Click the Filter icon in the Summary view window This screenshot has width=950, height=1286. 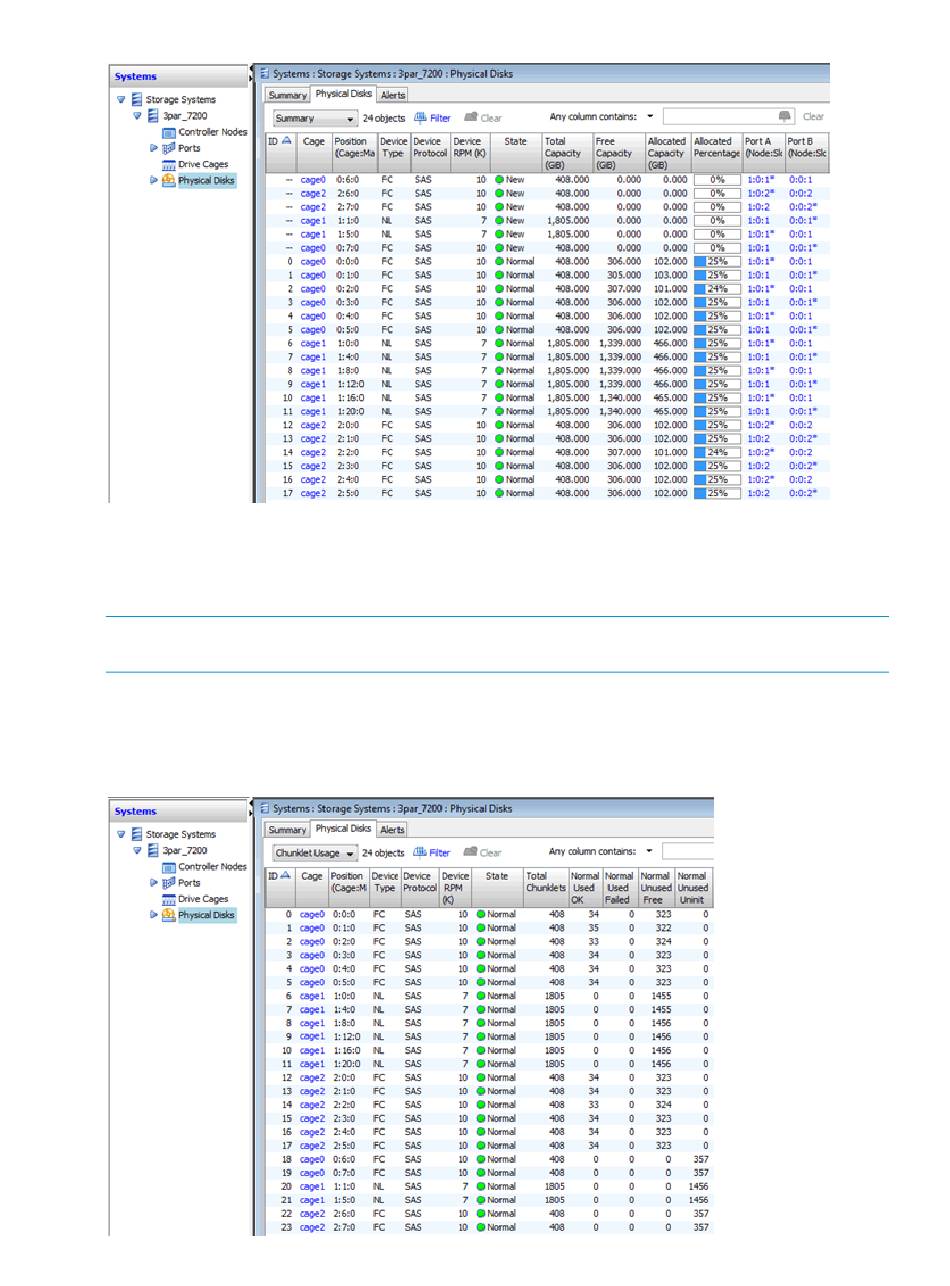pos(420,117)
